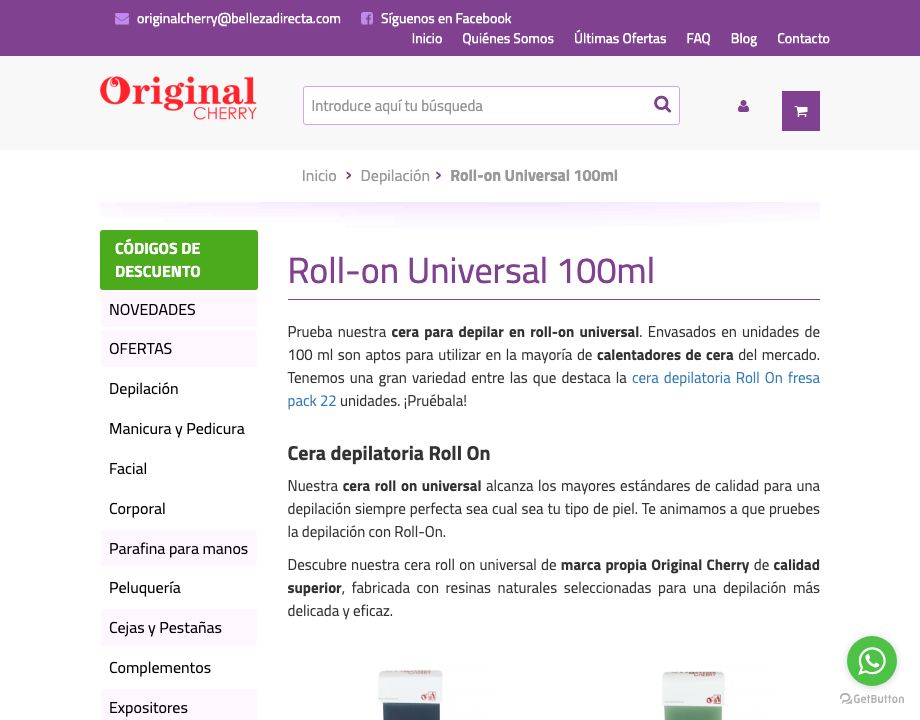Screen dimensions: 920x720
Task: Open Quiénes Somos menu item
Action: point(508,39)
